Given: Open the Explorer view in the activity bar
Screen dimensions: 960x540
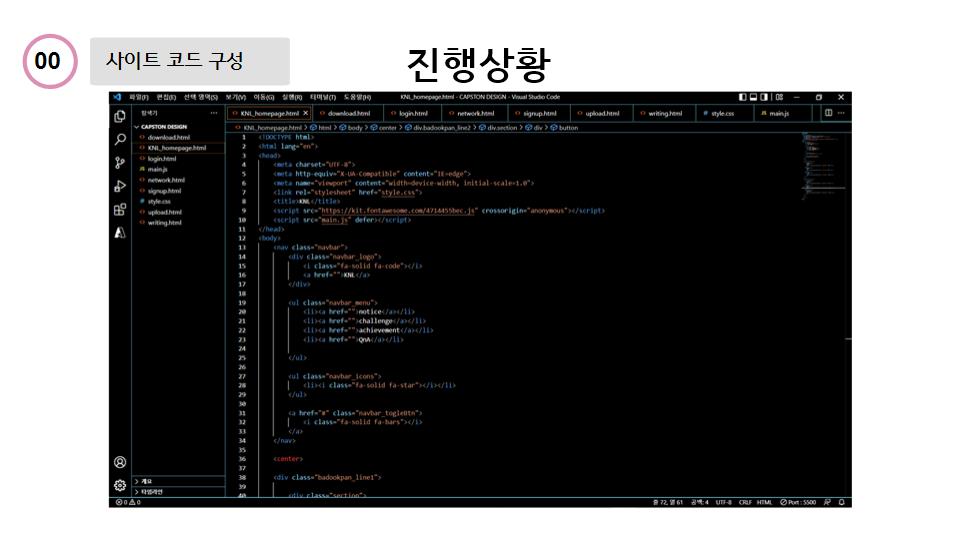Looking at the screenshot, I should (x=120, y=116).
